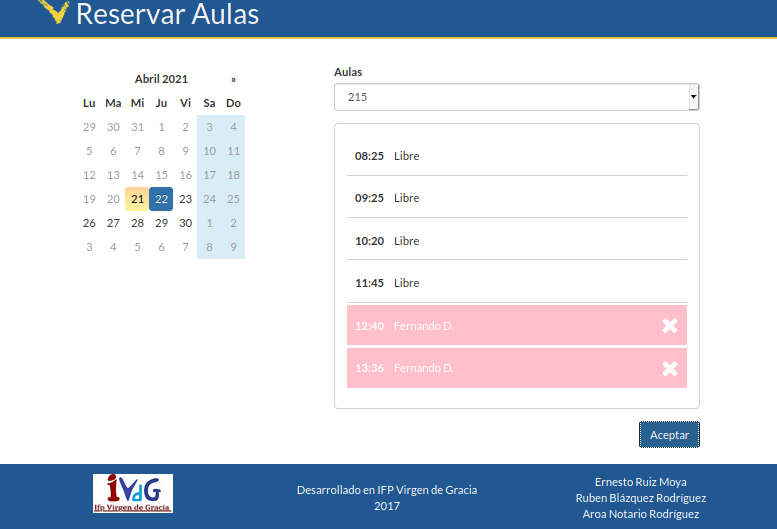
Task: Select day 27 in the calendar
Action: tap(113, 223)
